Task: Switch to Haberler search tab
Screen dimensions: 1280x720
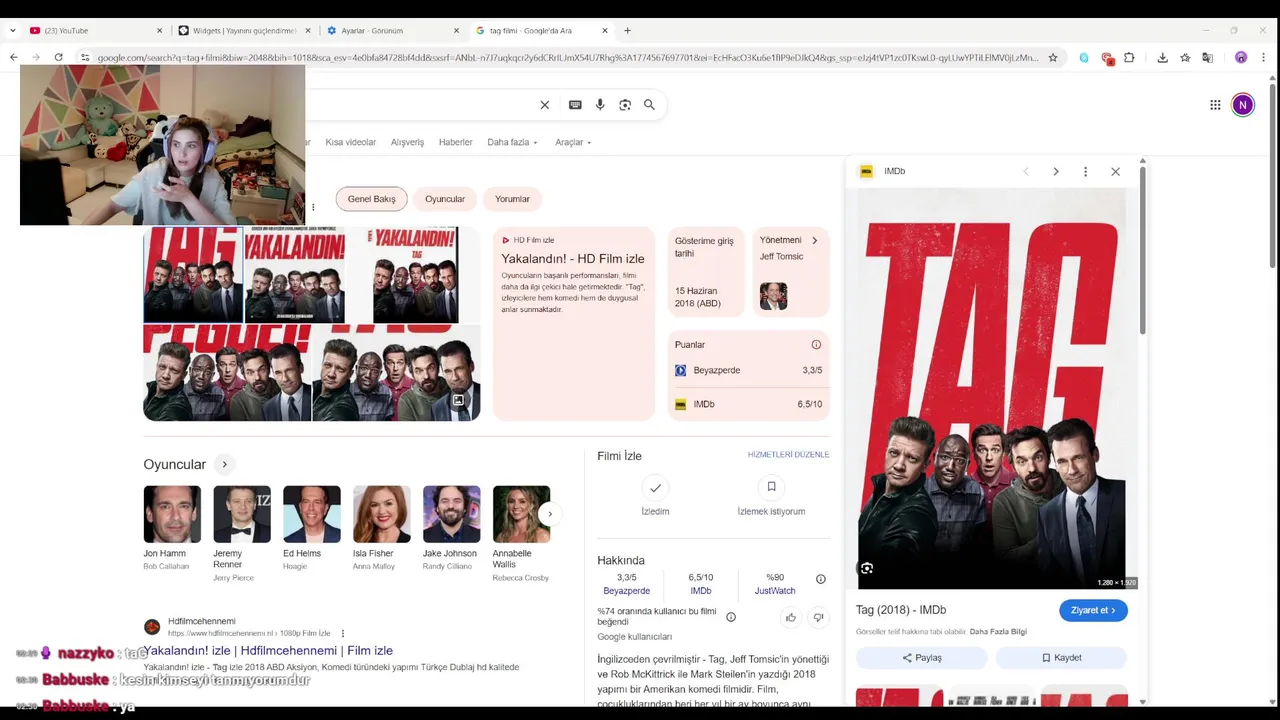Action: click(x=455, y=142)
